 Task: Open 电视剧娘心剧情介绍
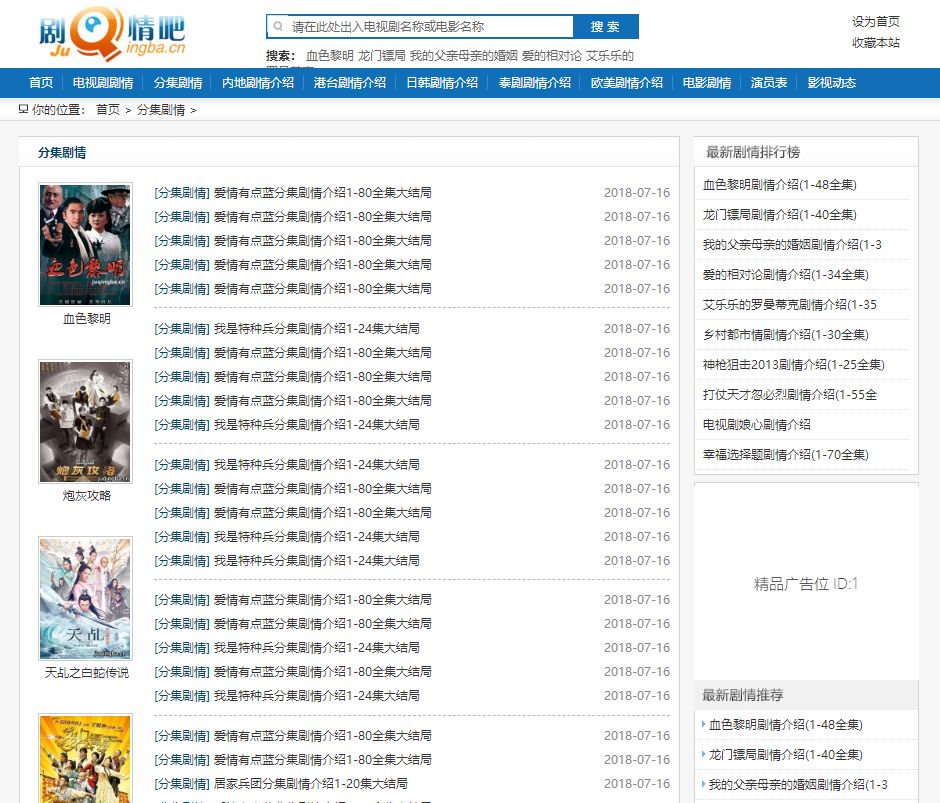[x=757, y=425]
